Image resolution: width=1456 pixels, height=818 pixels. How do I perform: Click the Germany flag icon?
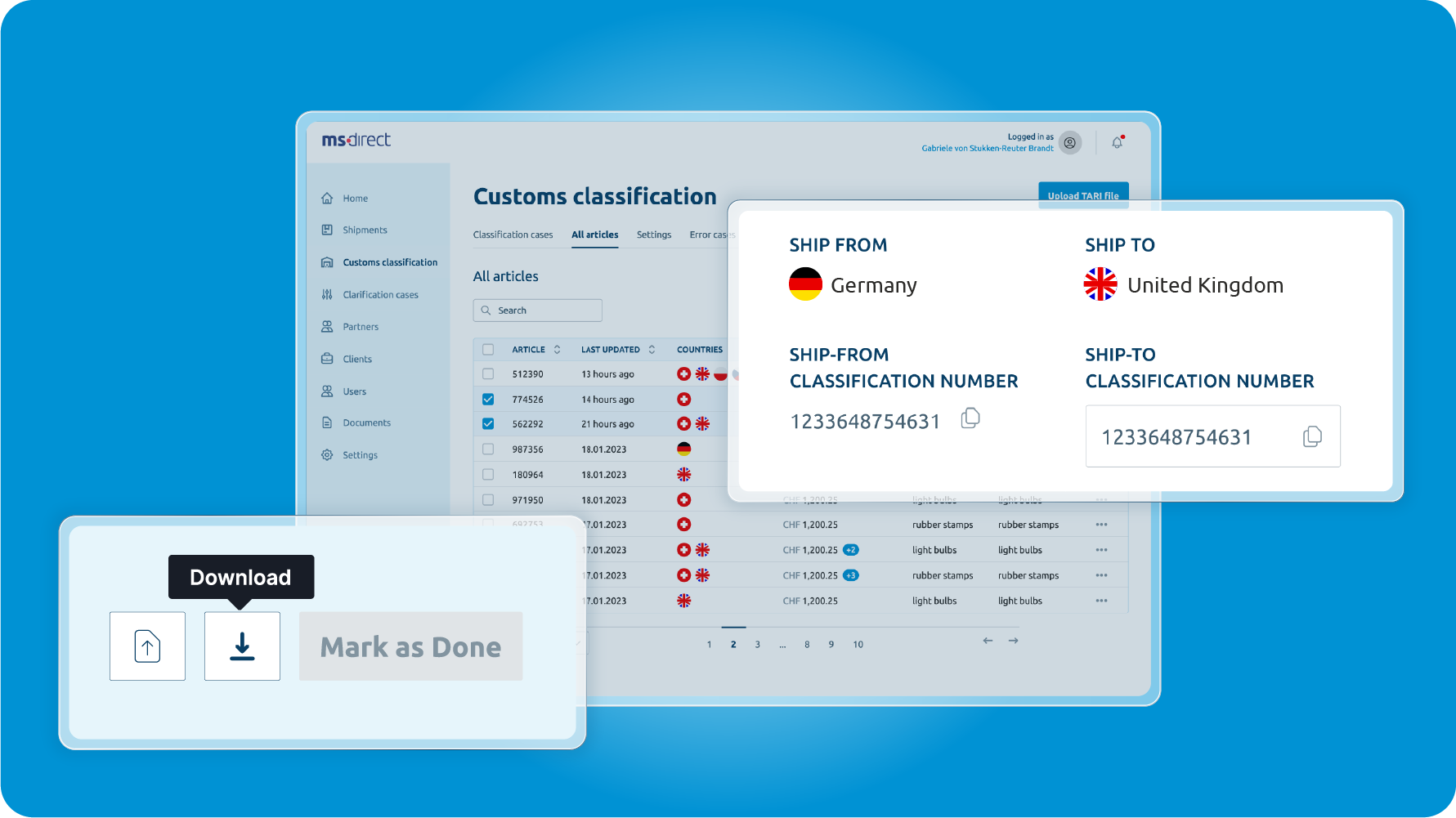point(805,284)
